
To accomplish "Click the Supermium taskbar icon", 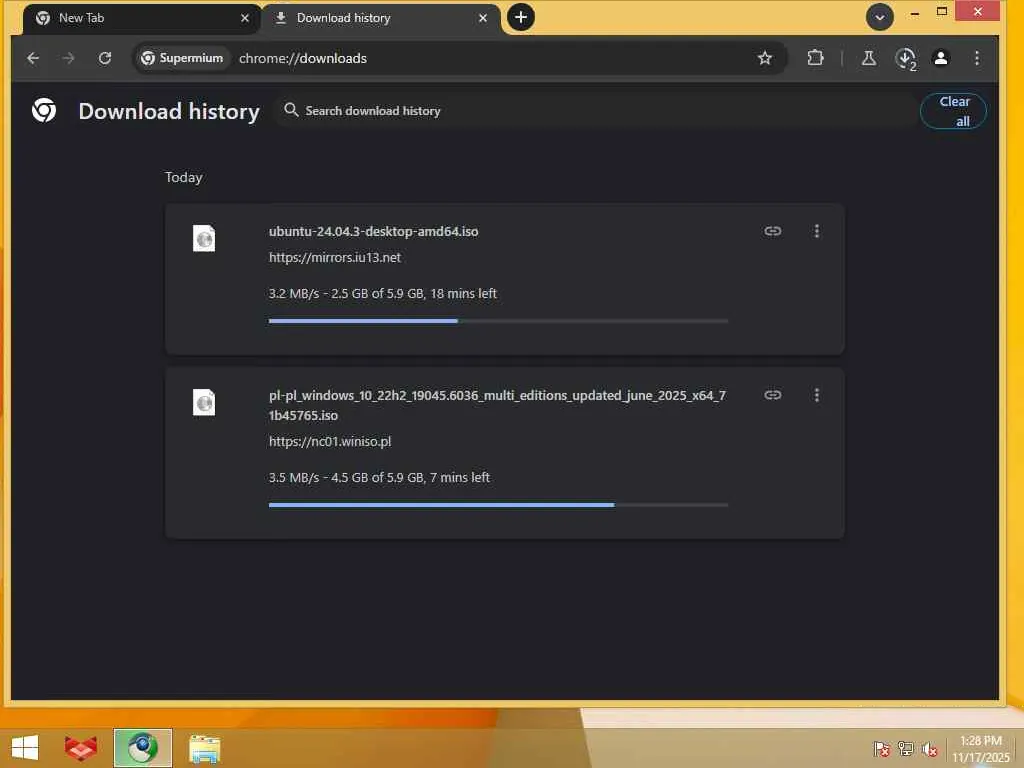I will click(142, 748).
